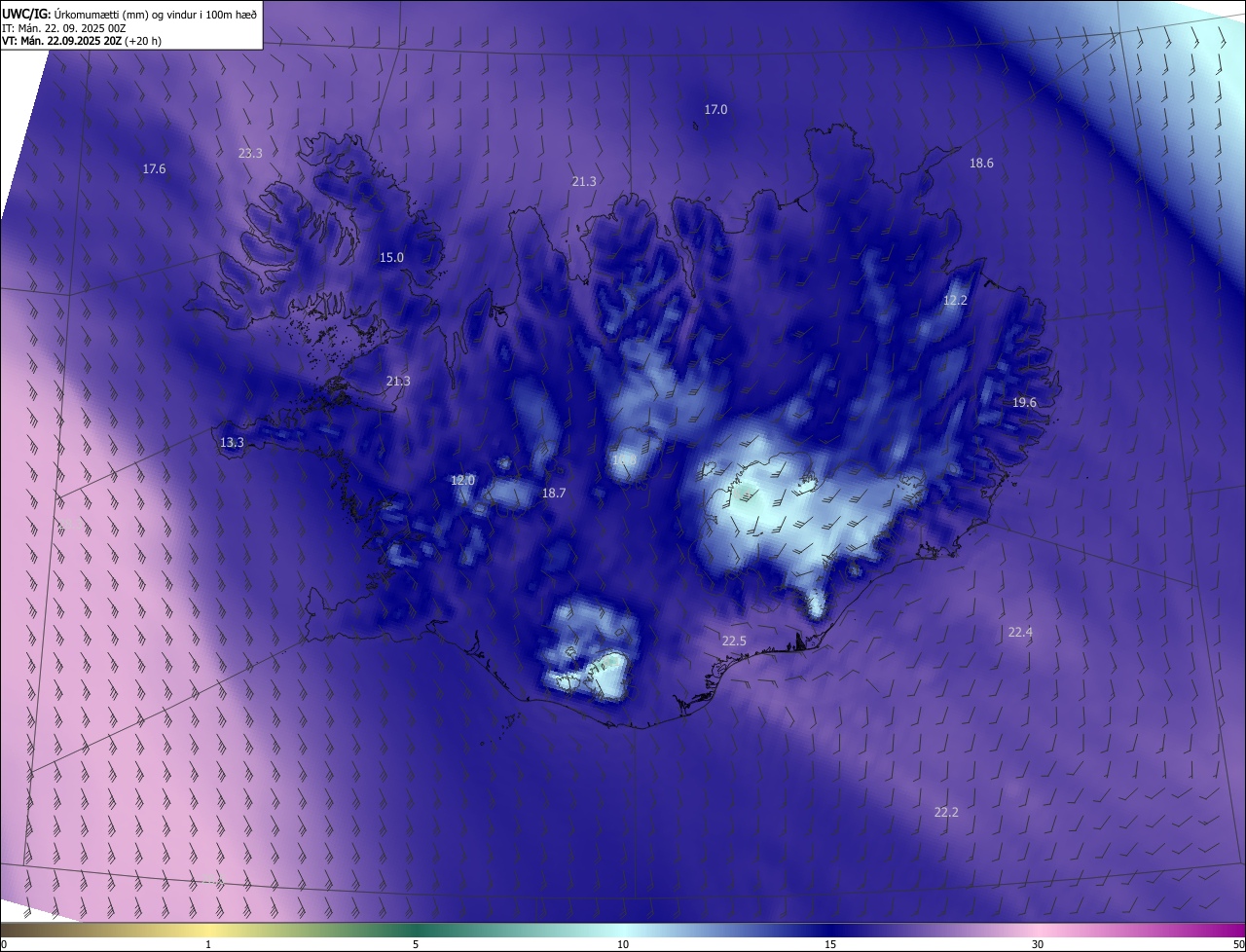1246x952 pixels.
Task: Click the 22.5 value label
Action: [x=734, y=641]
